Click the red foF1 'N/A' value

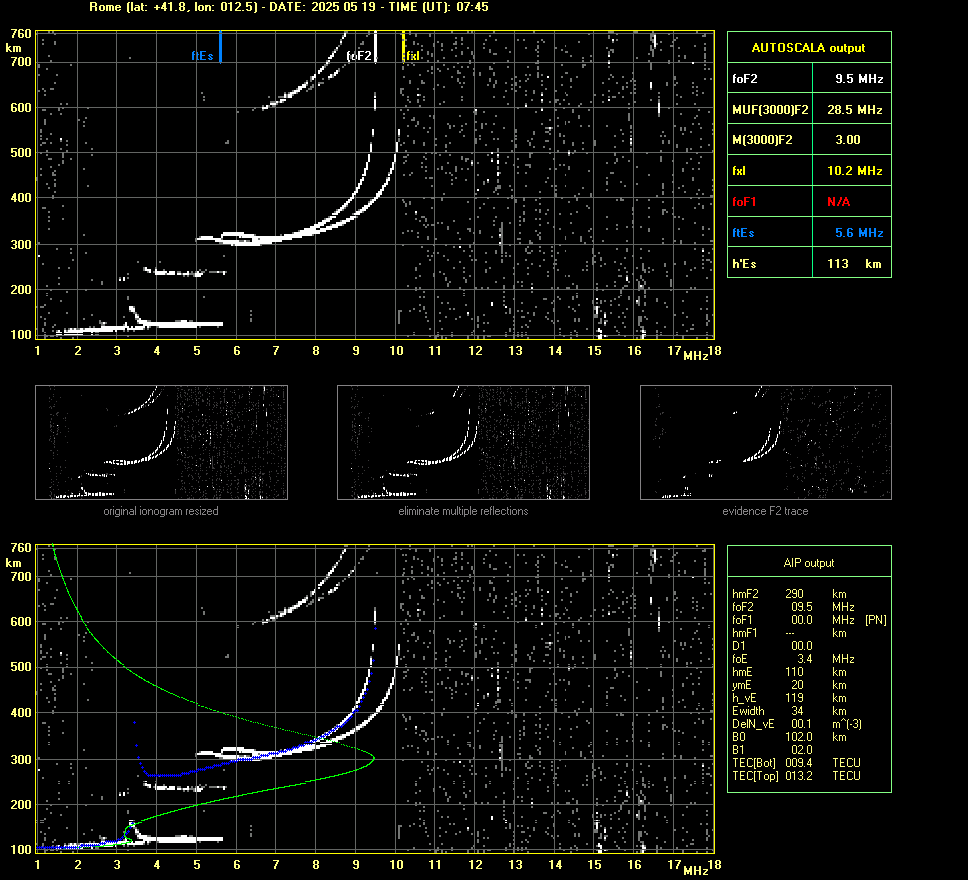pos(838,201)
